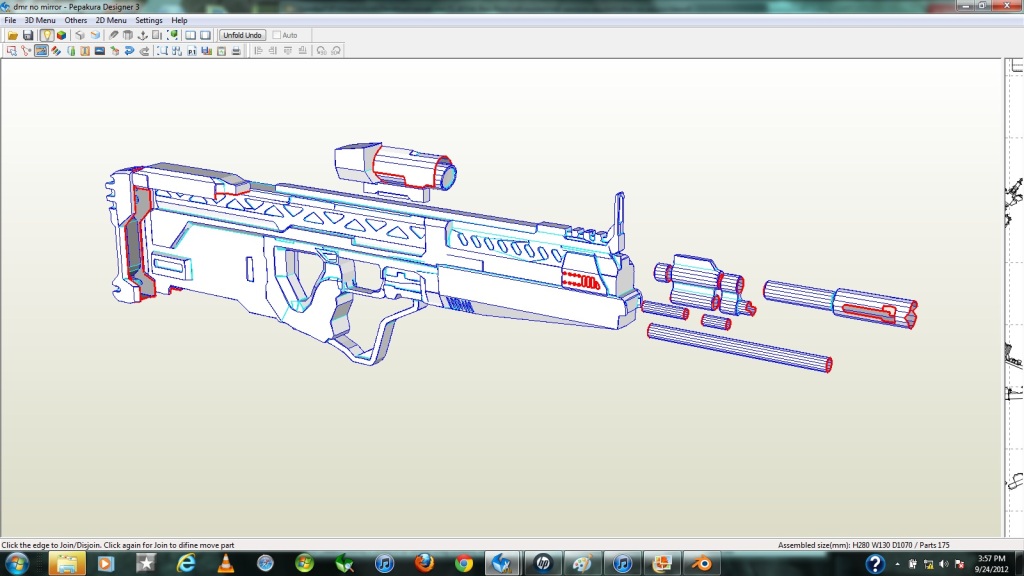Open the Windows Start button
1024x576 pixels.
point(17,563)
